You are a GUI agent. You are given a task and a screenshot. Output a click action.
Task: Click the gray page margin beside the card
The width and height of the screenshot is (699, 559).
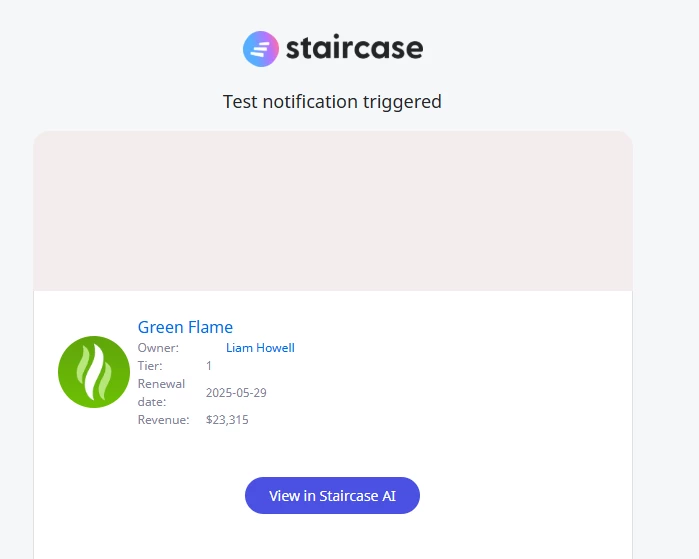[x=666, y=312]
